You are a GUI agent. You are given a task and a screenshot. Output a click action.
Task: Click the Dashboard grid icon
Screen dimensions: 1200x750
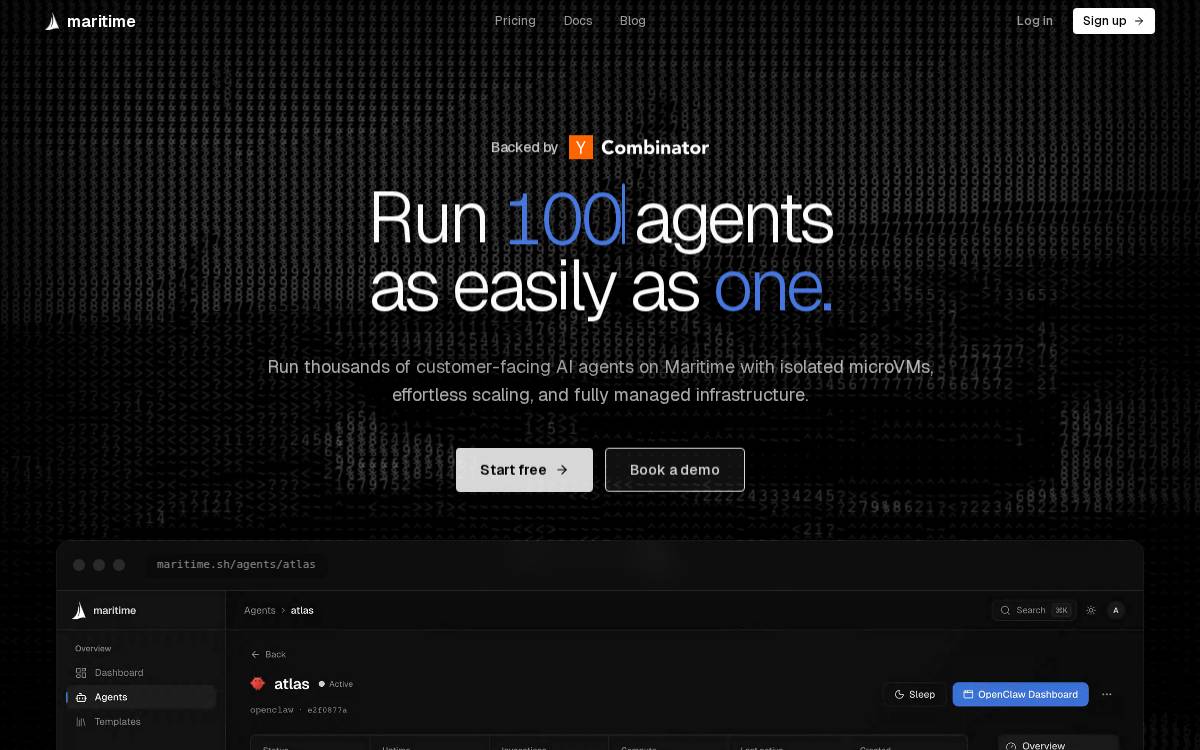click(81, 673)
